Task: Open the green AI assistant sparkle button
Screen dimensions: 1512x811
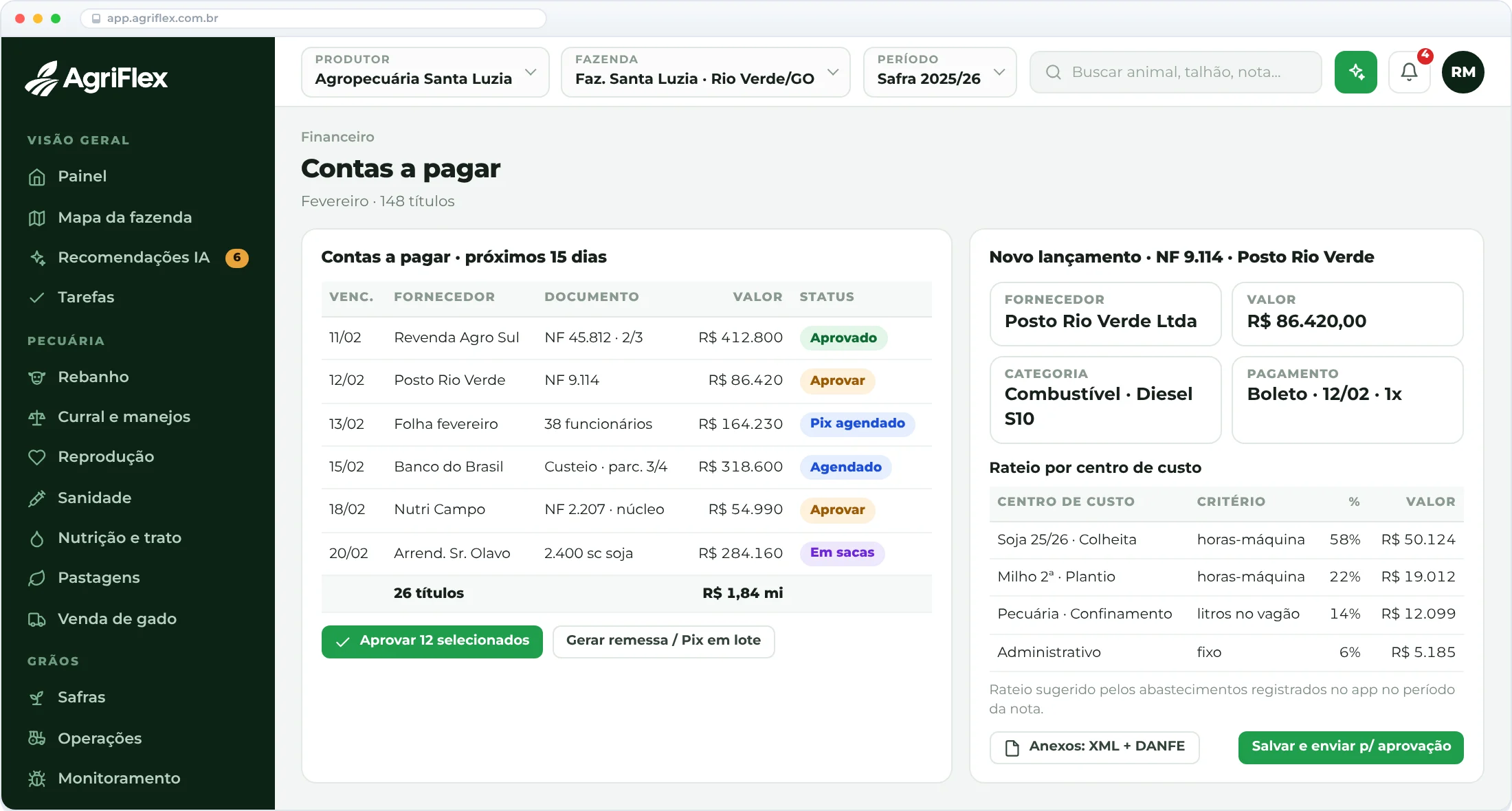Action: tap(1355, 72)
